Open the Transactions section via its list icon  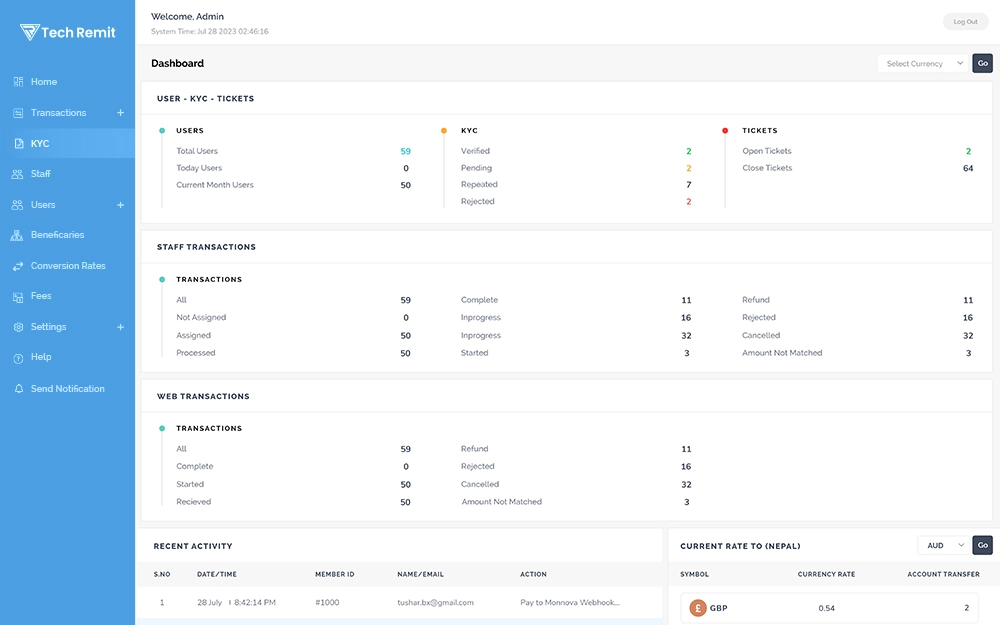click(x=17, y=112)
